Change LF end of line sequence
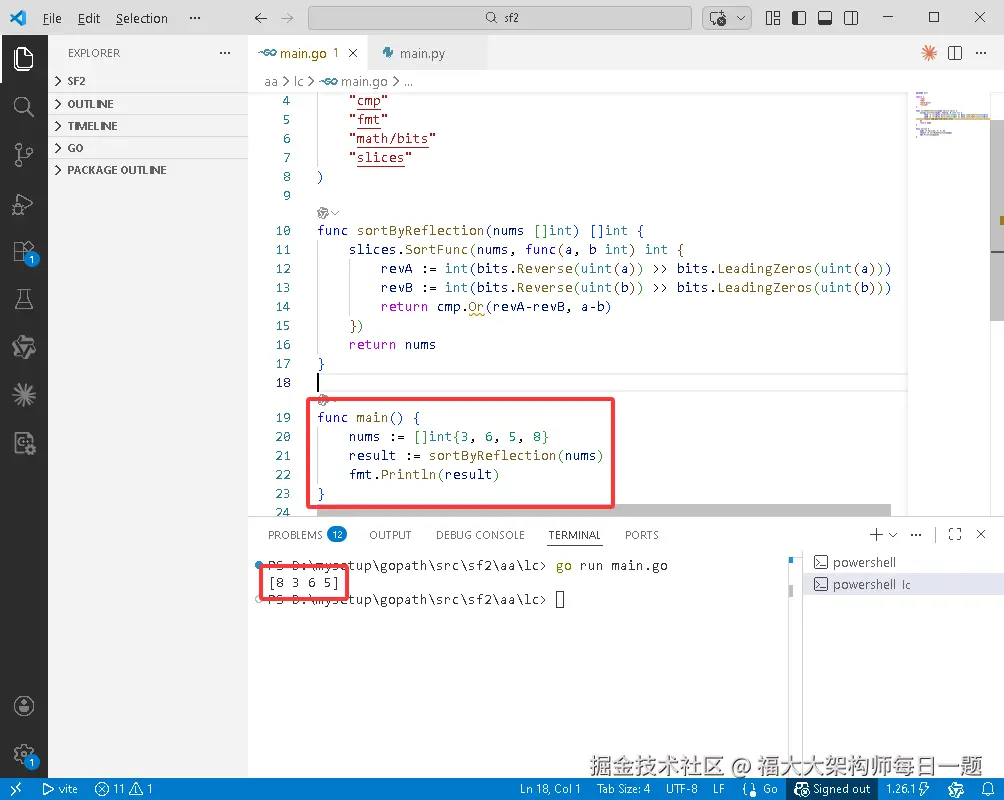This screenshot has width=1004, height=800. coord(718,789)
